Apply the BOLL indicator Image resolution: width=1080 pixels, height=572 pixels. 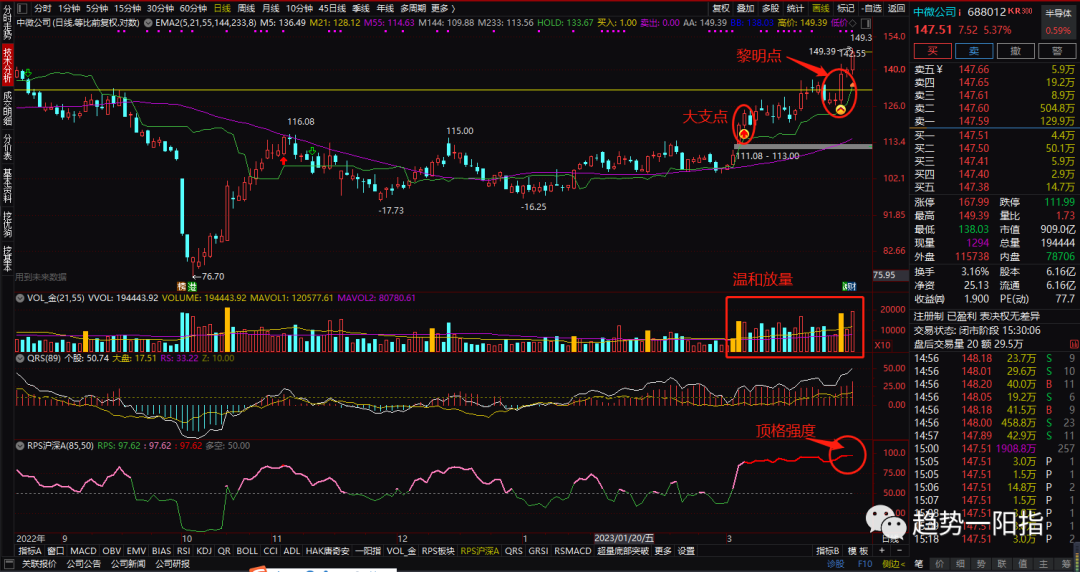pyautogui.click(x=247, y=551)
